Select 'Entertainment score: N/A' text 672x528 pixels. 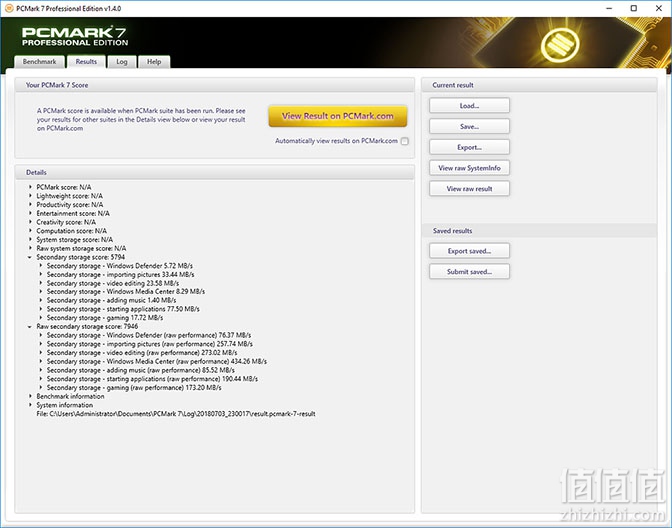(x=73, y=213)
